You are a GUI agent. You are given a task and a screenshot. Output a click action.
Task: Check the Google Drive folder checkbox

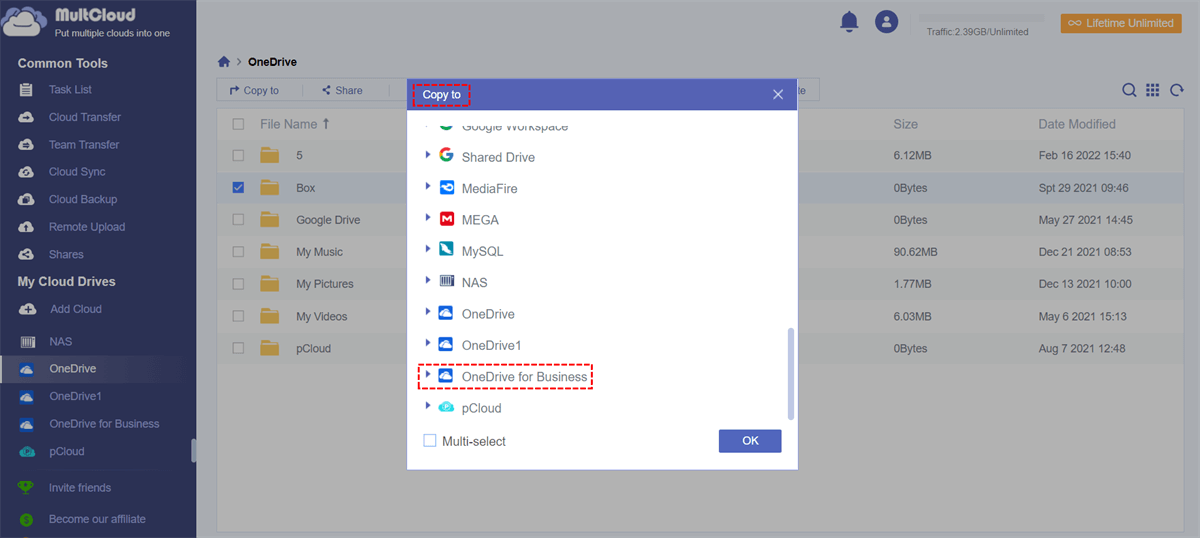click(x=238, y=220)
